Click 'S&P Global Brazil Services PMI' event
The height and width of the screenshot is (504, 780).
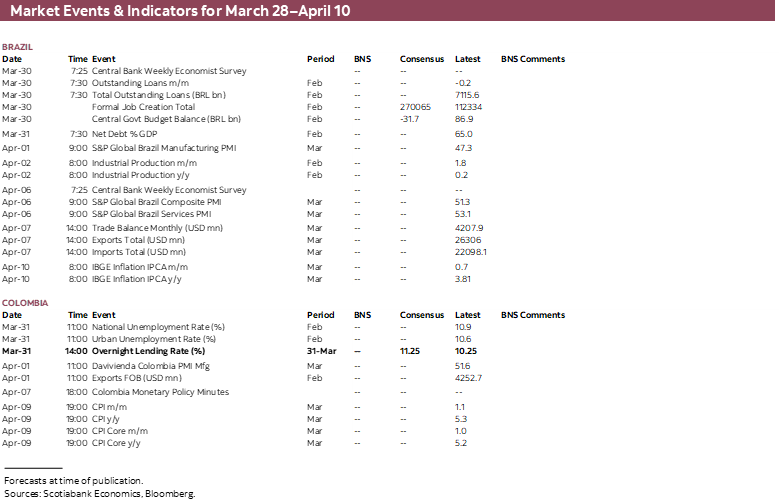pyautogui.click(x=152, y=214)
